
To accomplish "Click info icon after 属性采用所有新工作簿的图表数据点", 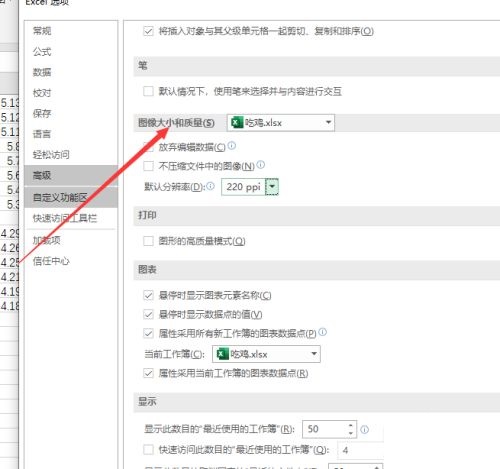I will coord(323,332).
